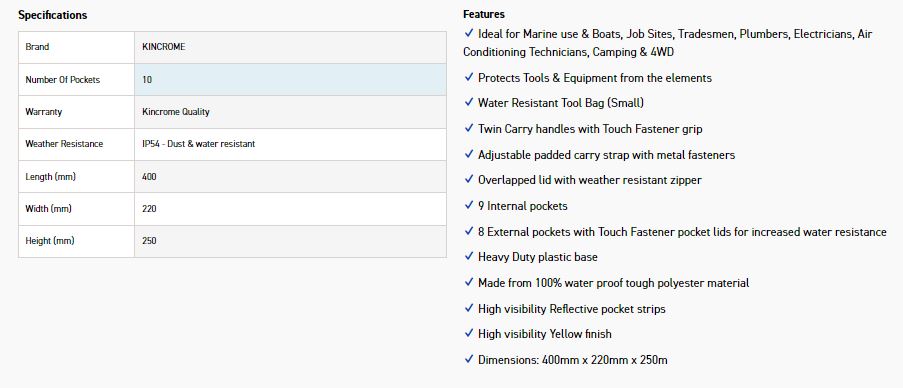Click checkmark beside High visibility Yellow finish
903x388 pixels.
click(x=469, y=333)
